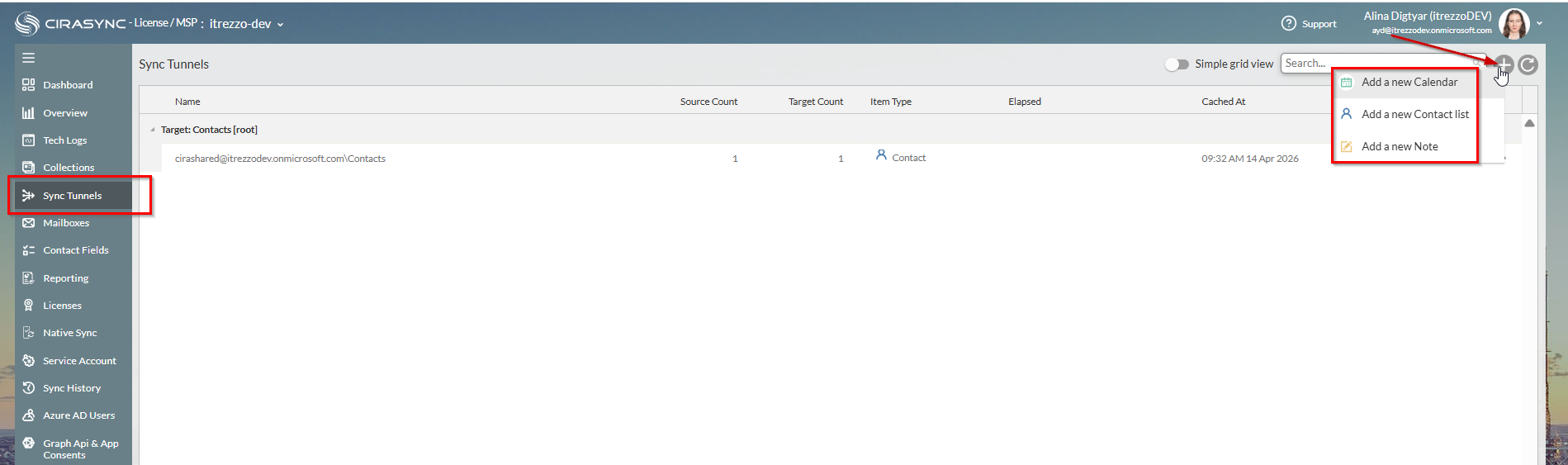Open Native Sync page
Screen dimensions: 1568x465
click(x=70, y=333)
